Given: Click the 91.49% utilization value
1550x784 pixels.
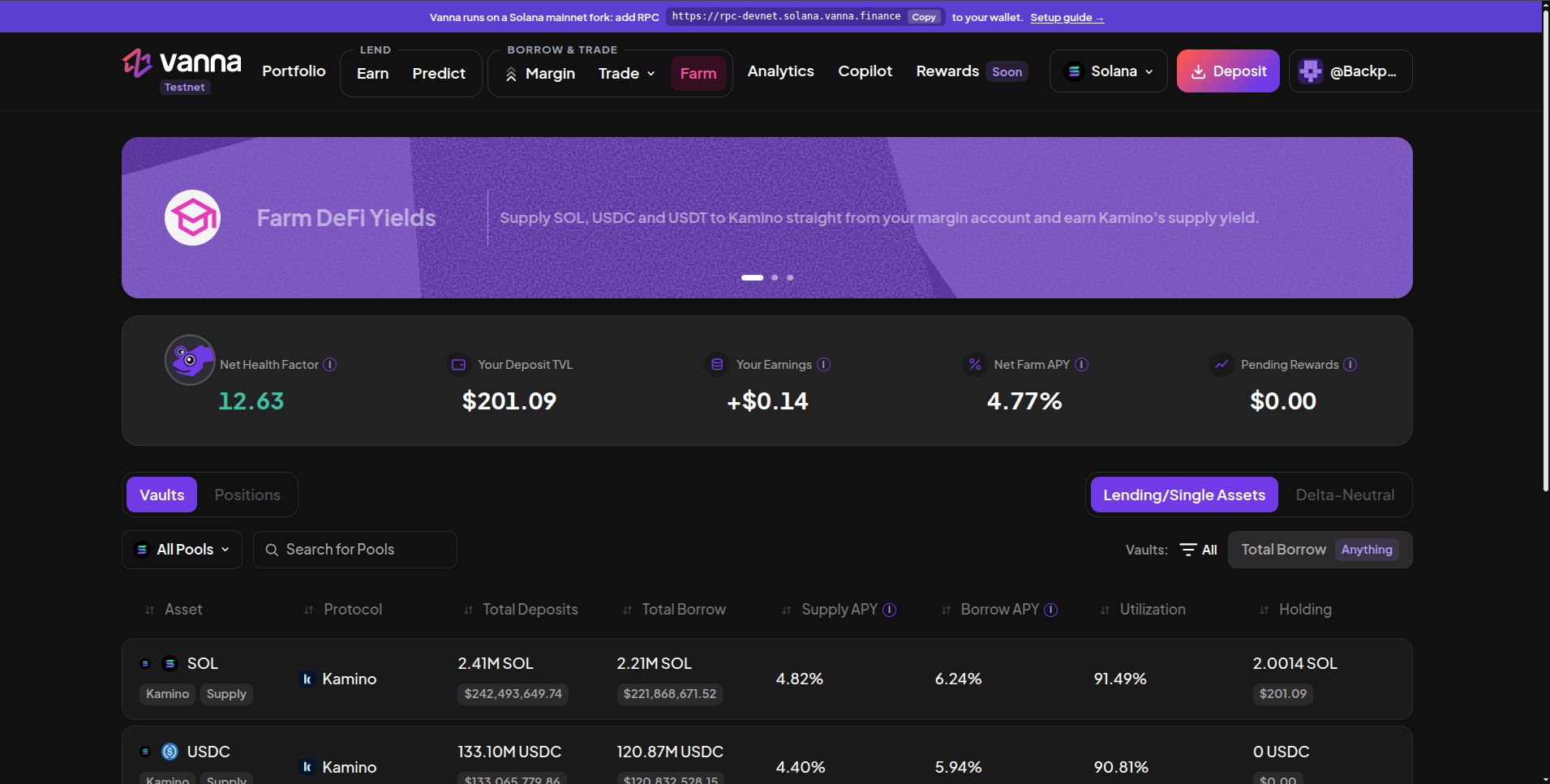Looking at the screenshot, I should 1120,679.
